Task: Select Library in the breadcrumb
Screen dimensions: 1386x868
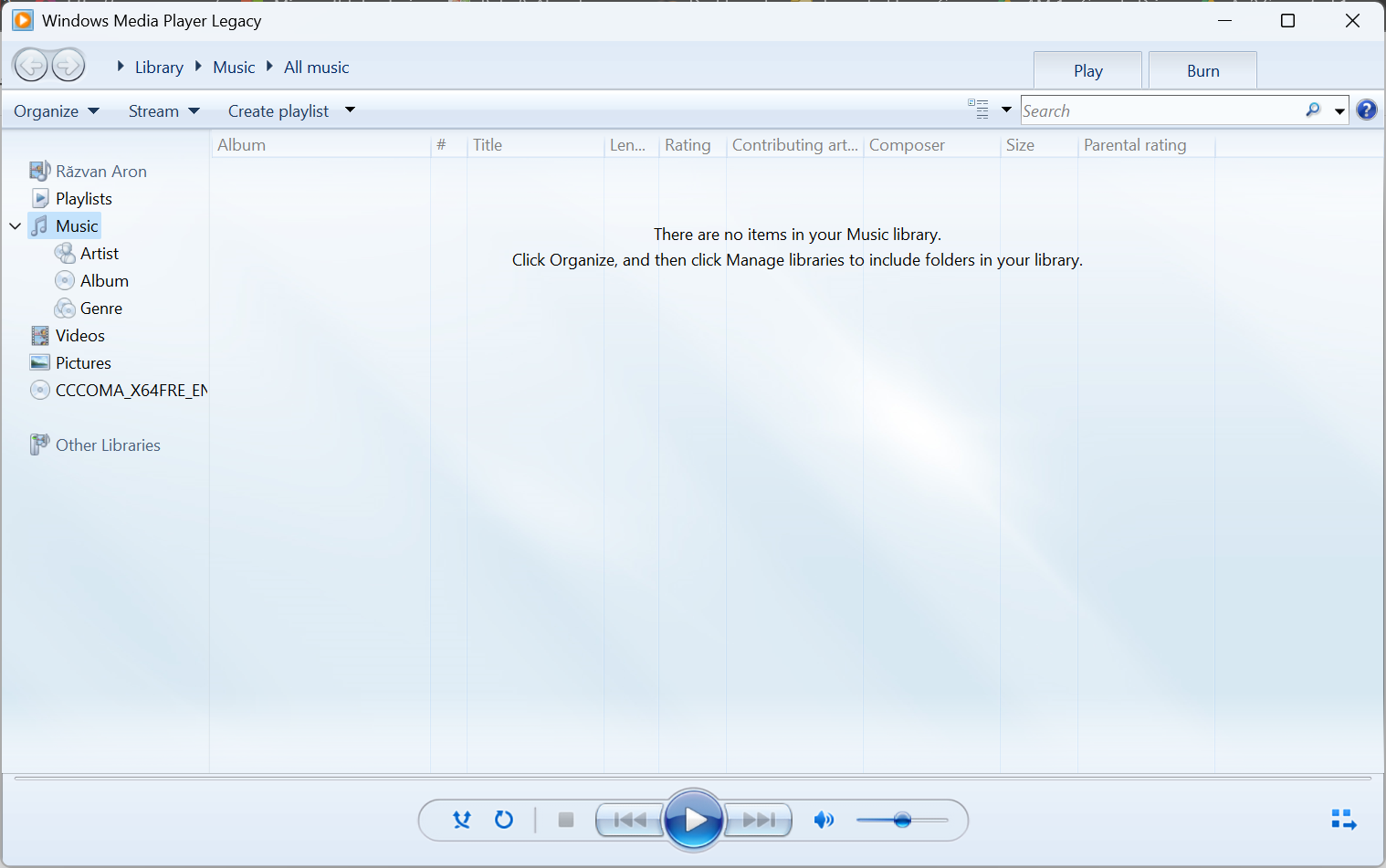Action: (x=159, y=67)
